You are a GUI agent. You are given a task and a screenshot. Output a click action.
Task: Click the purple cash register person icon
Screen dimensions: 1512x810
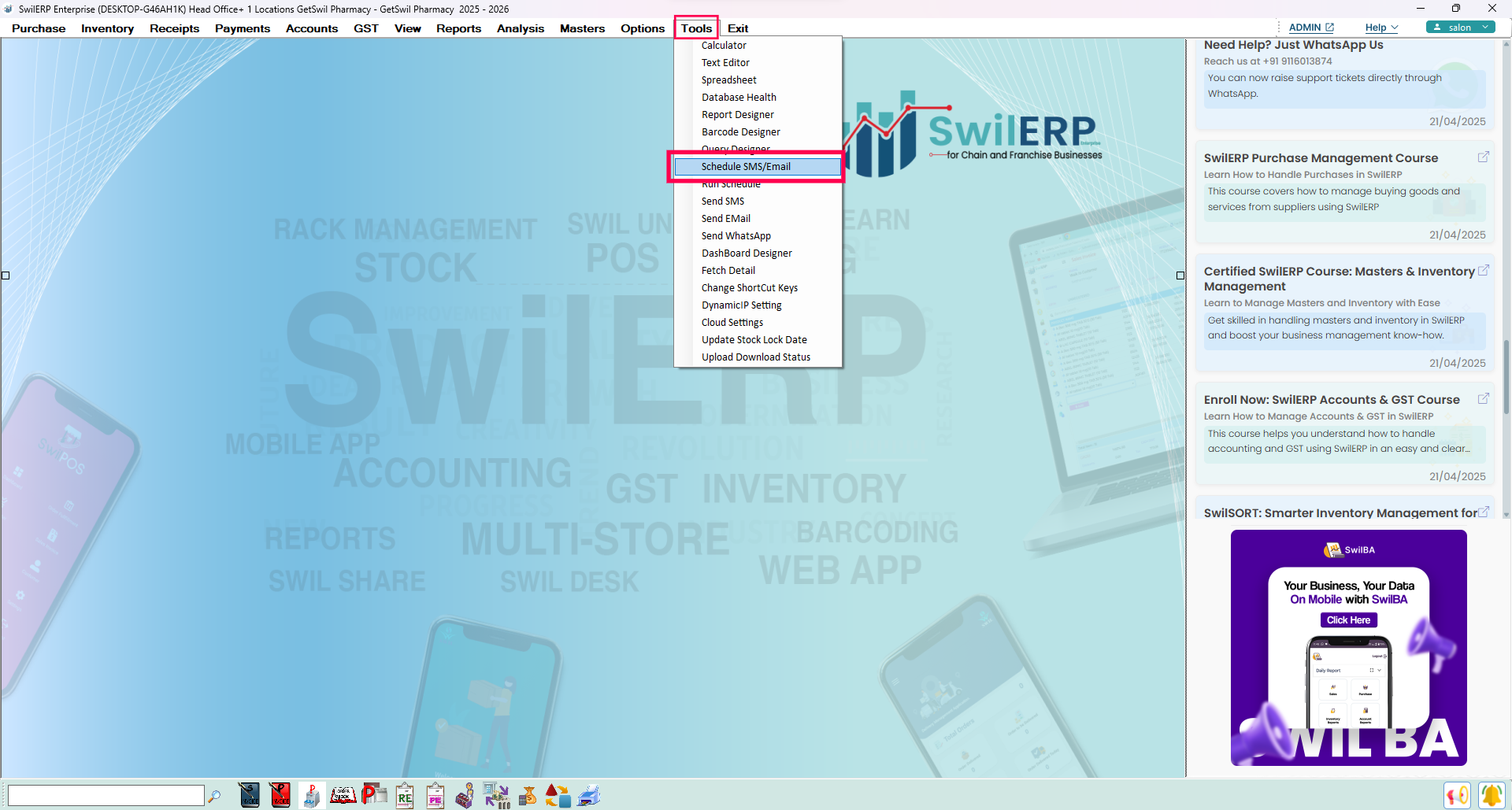tap(465, 795)
